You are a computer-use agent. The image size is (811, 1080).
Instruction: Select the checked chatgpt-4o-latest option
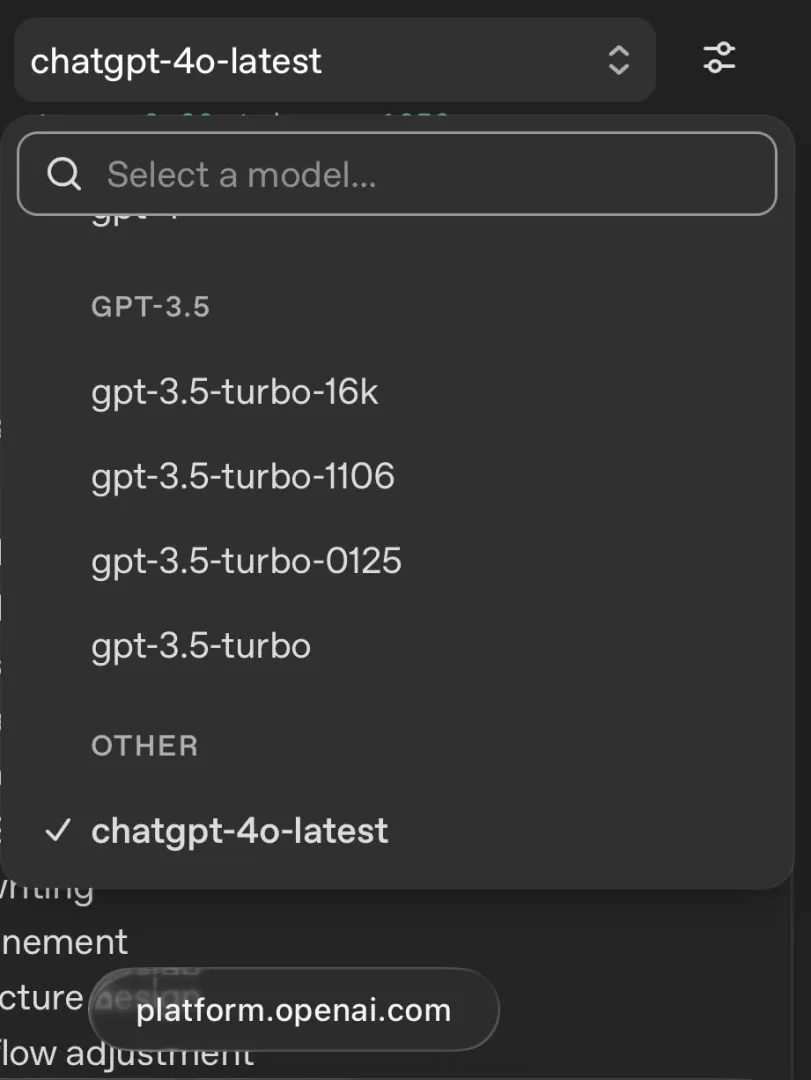(240, 831)
